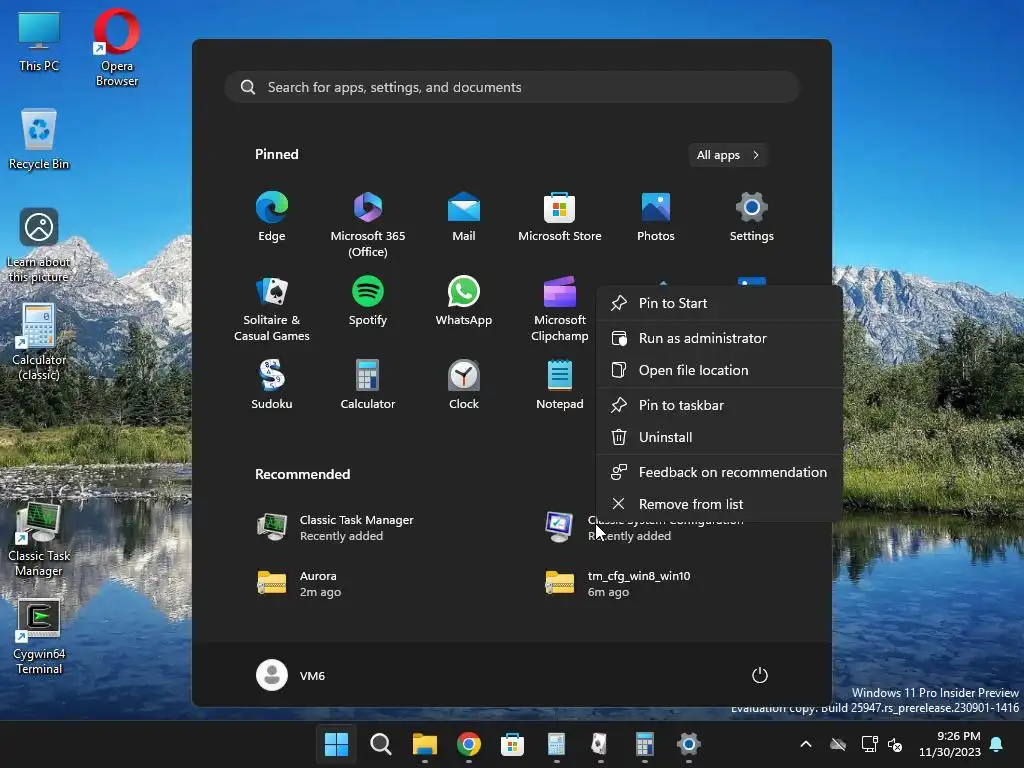1024x768 pixels.
Task: Launch the Sudoku game
Action: click(x=272, y=385)
